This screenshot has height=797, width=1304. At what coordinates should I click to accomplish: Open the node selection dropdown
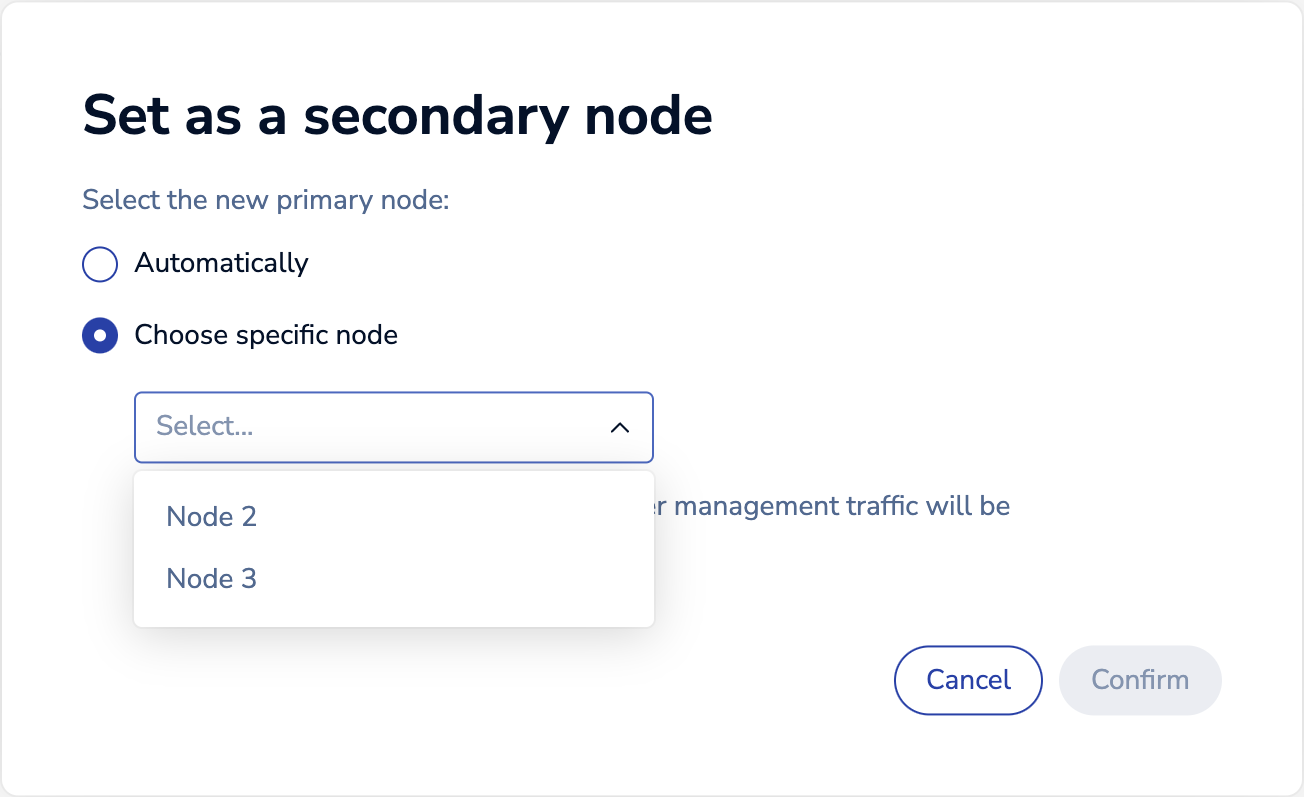pos(394,427)
